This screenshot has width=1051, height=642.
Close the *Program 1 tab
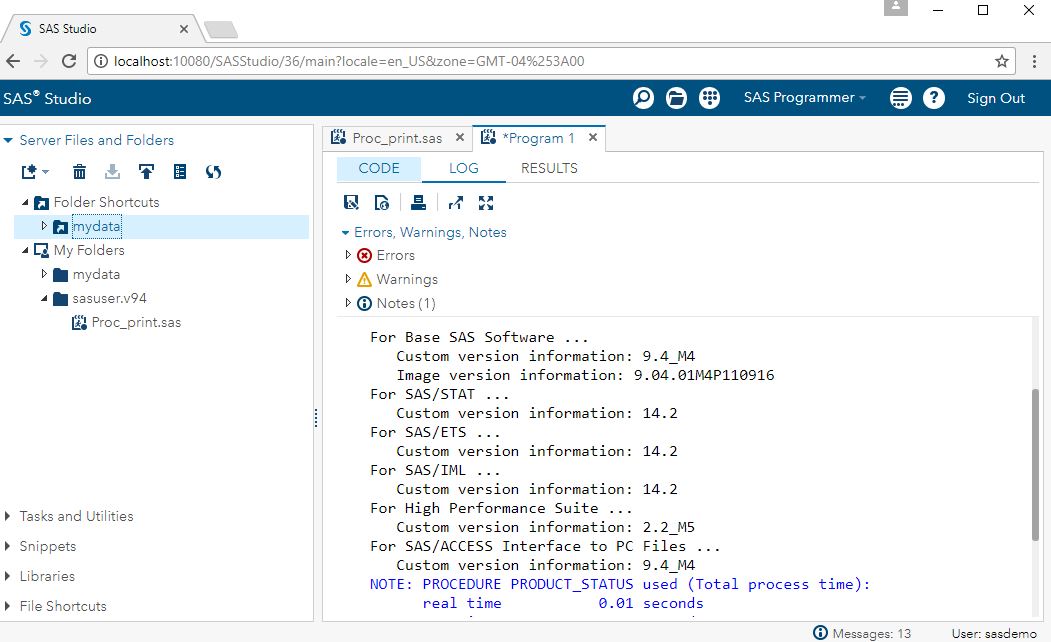tap(593, 137)
